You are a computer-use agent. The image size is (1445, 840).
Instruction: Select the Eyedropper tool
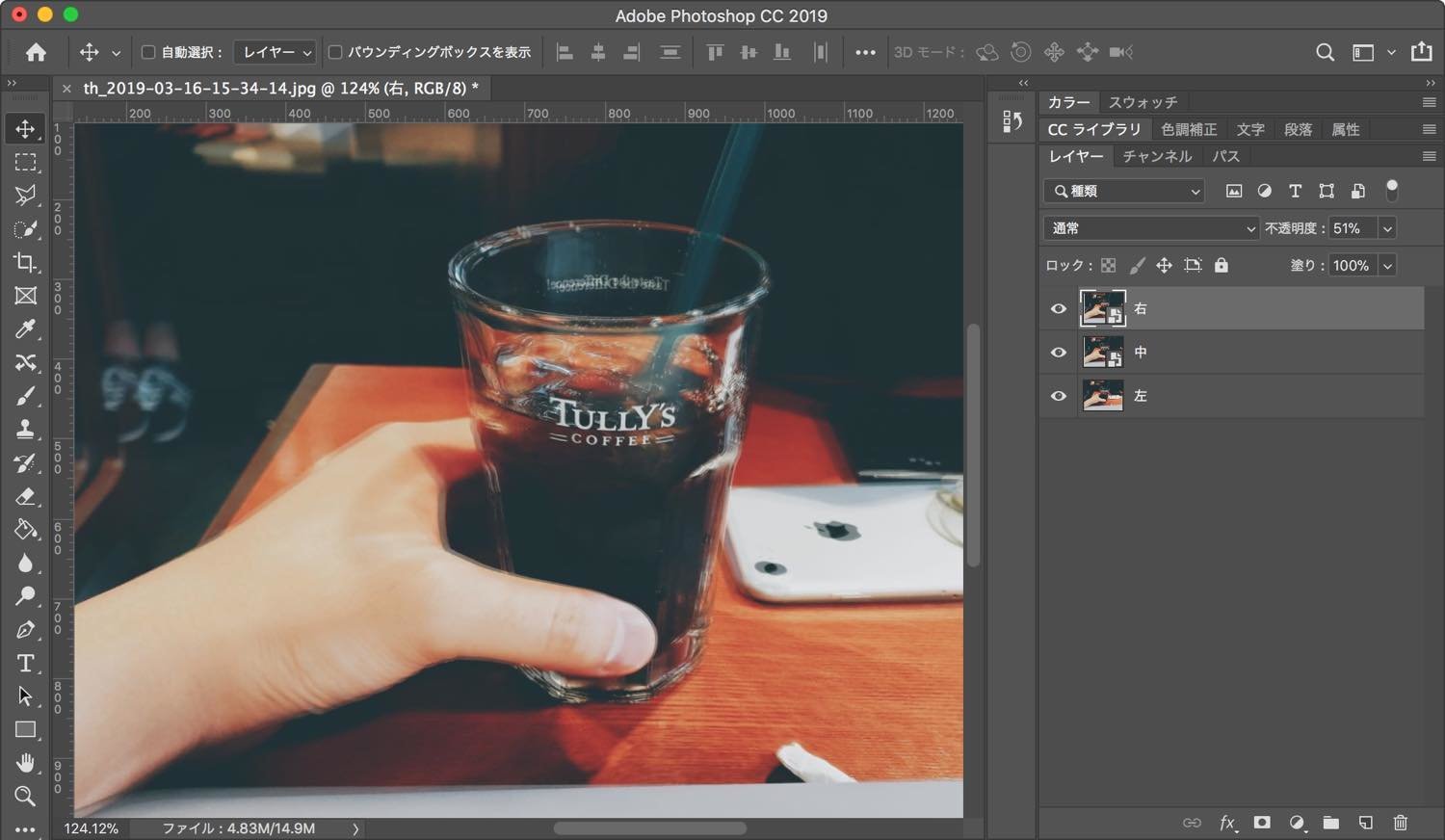pos(25,329)
